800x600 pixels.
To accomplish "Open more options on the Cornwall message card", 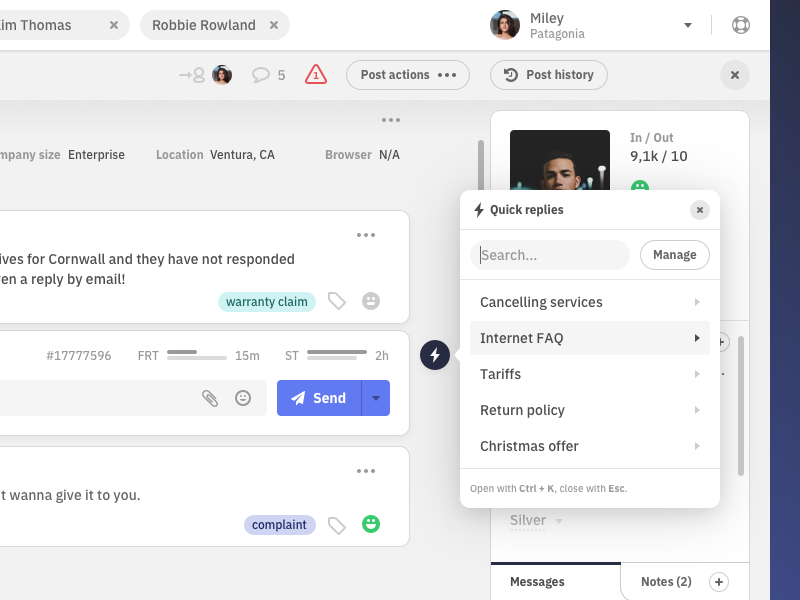I will tap(366, 235).
